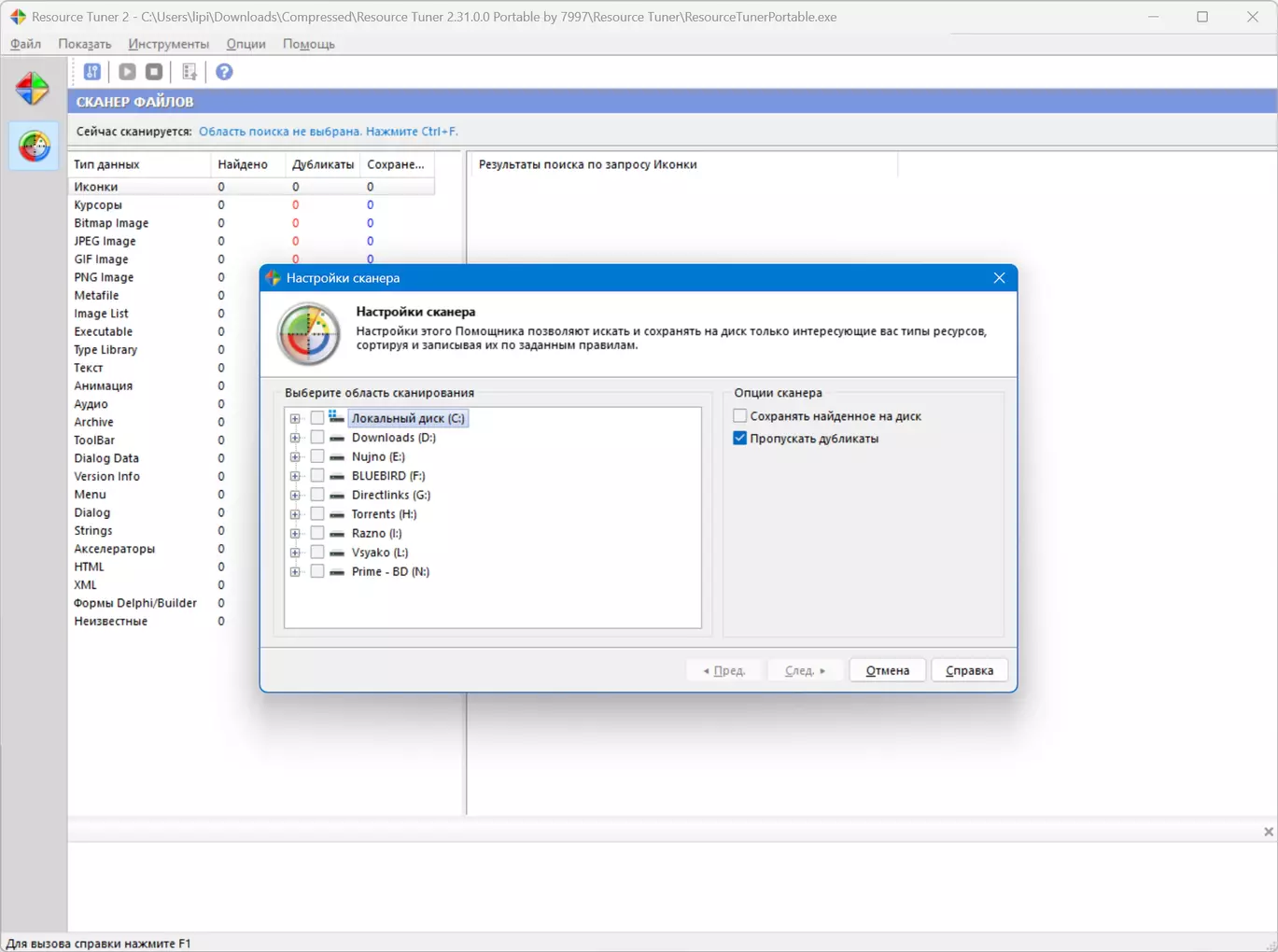Check the Локальный диск (C:) checkbox

317,418
